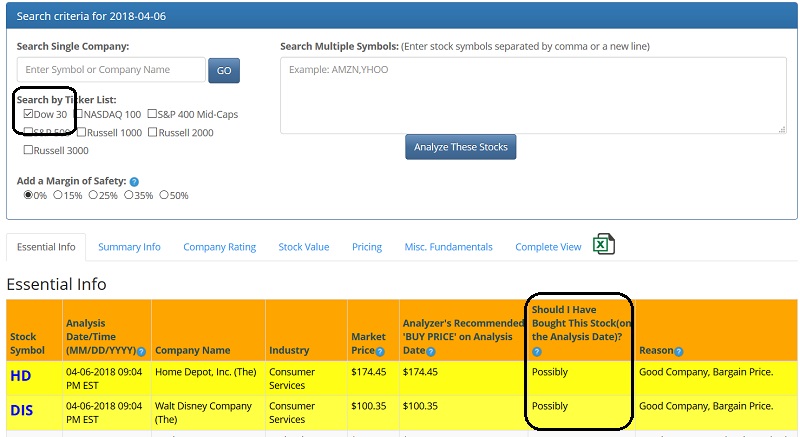Focus the Enter Symbol or Company Name field
Screen dimensions: 800x437
pyautogui.click(x=111, y=70)
